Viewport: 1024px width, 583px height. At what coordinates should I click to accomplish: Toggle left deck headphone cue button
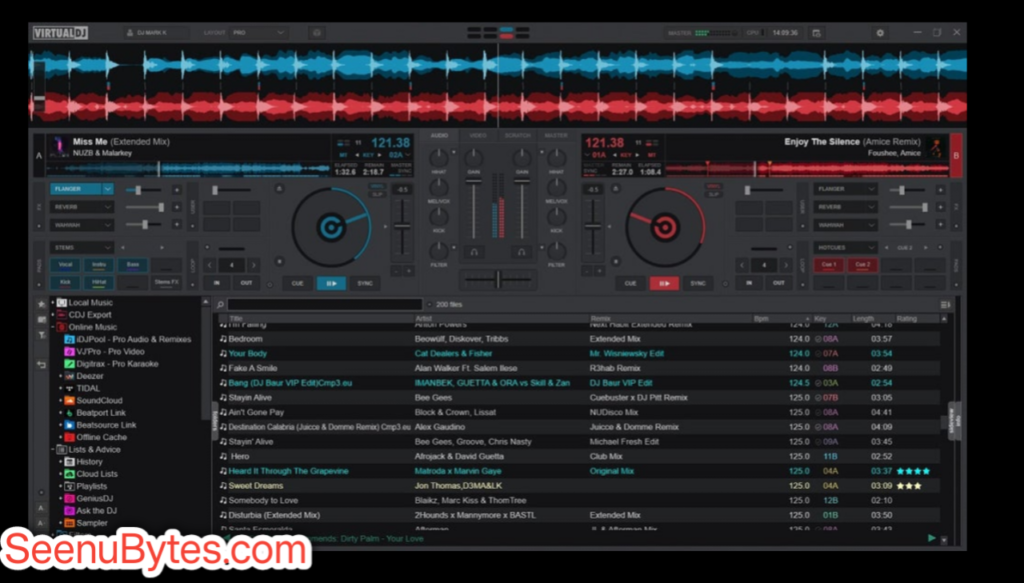[x=474, y=251]
